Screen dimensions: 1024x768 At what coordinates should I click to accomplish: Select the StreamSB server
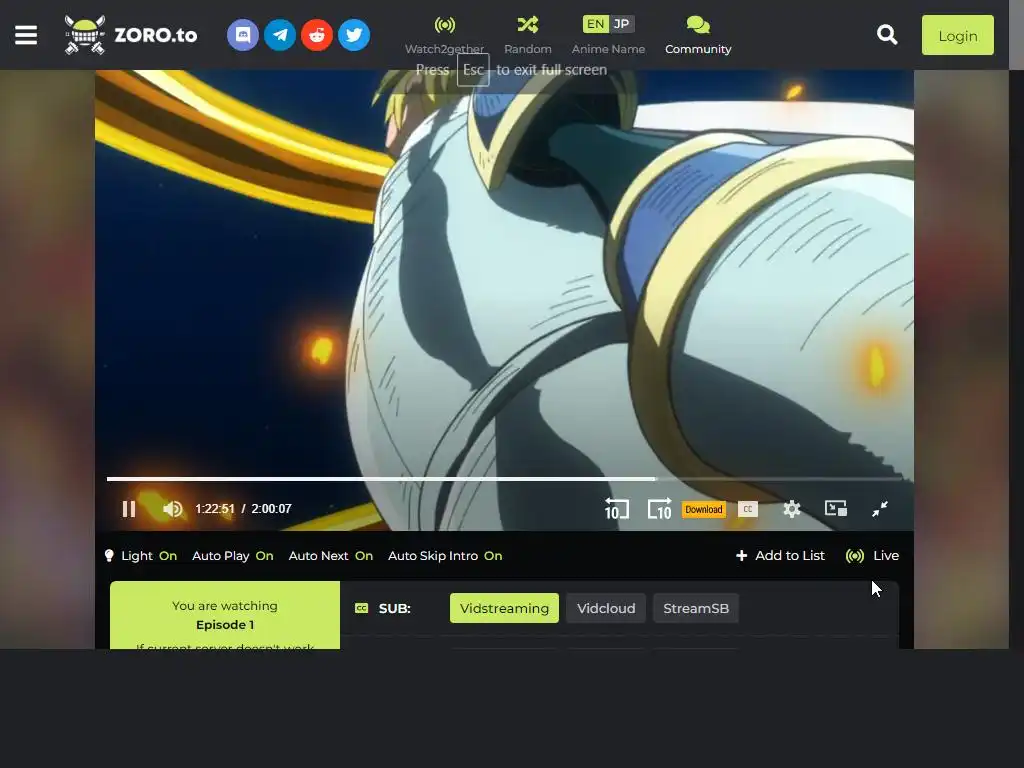pos(696,608)
